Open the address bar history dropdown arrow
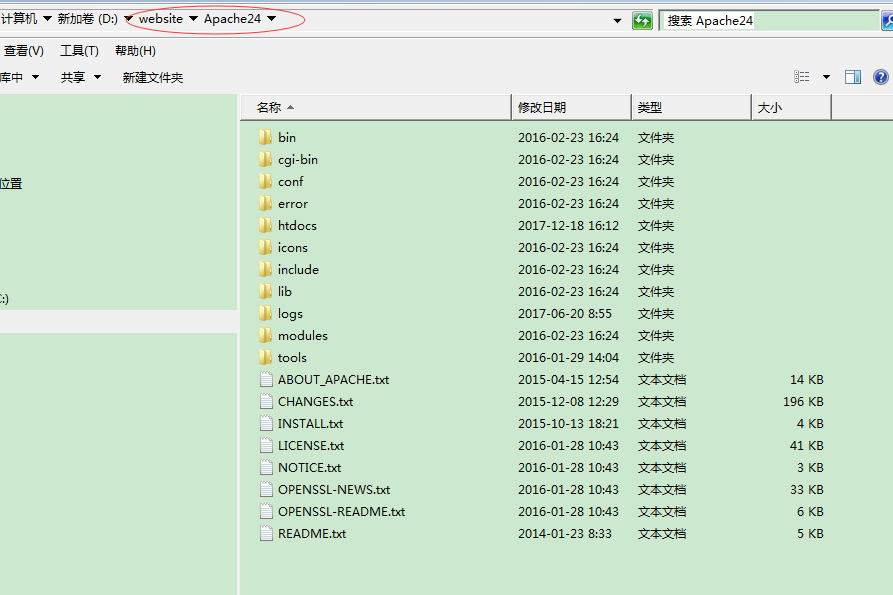Viewport: 893px width, 595px height. [x=617, y=19]
